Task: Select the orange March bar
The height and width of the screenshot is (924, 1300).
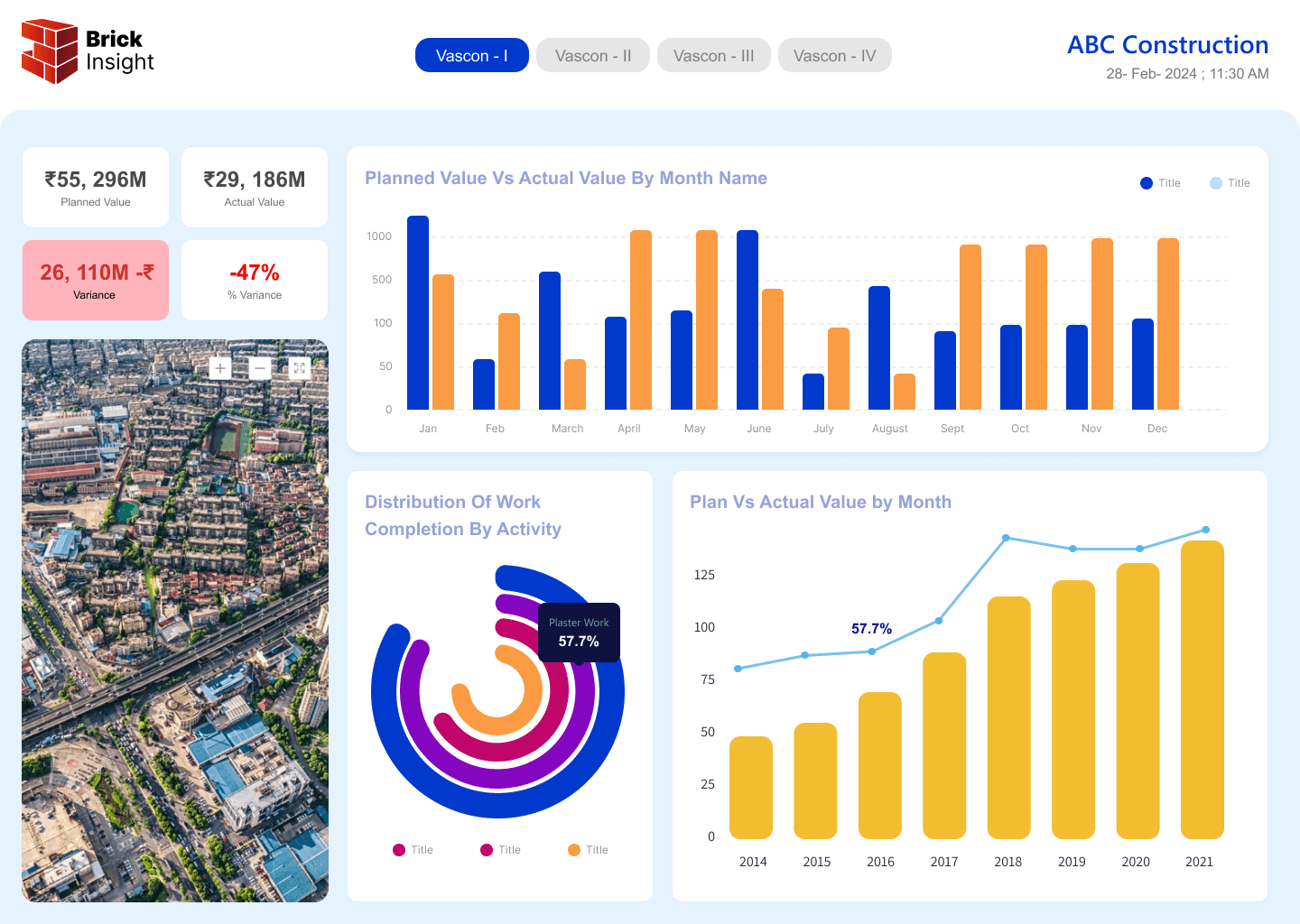Action: (x=575, y=384)
